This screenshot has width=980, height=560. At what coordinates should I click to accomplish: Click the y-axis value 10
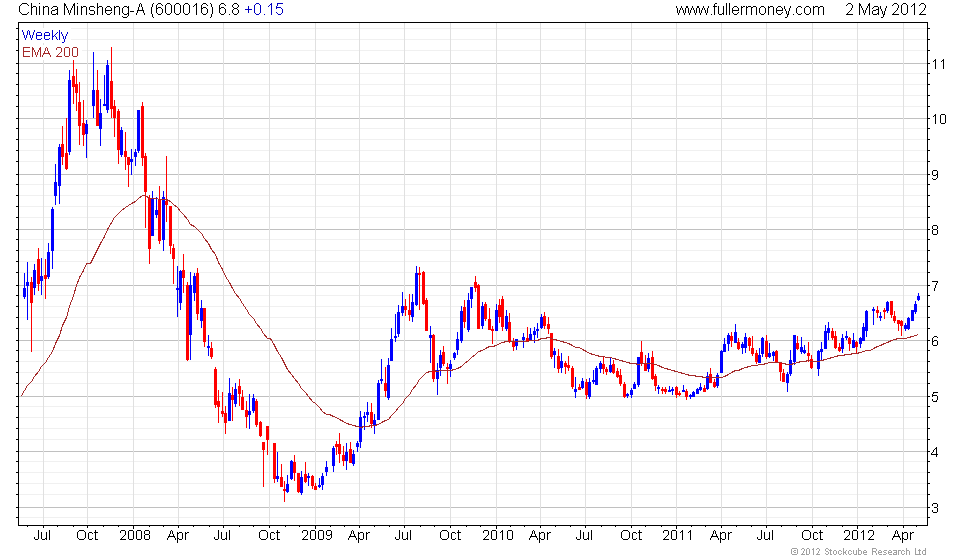(x=939, y=119)
